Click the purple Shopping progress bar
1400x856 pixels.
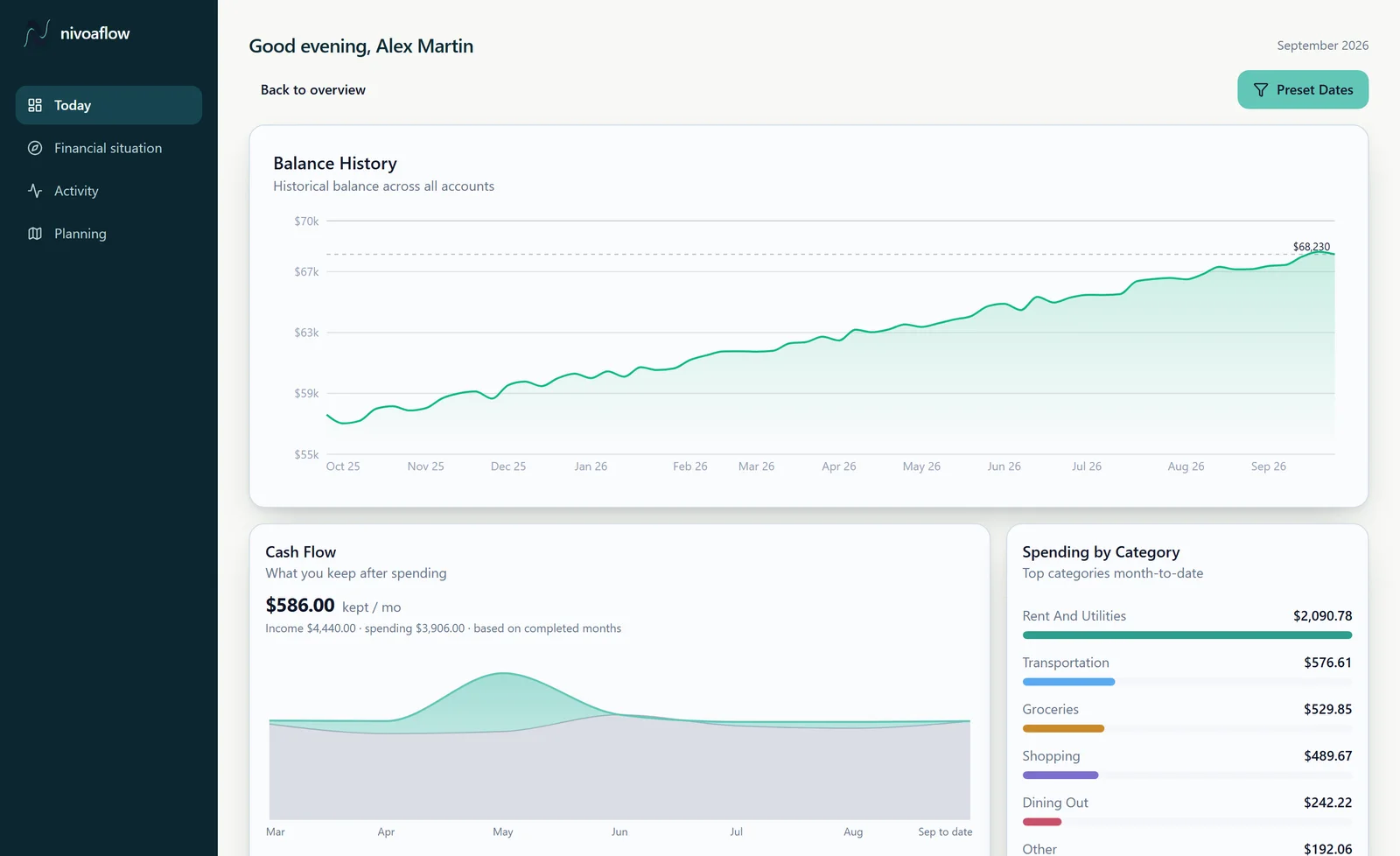(x=1060, y=775)
